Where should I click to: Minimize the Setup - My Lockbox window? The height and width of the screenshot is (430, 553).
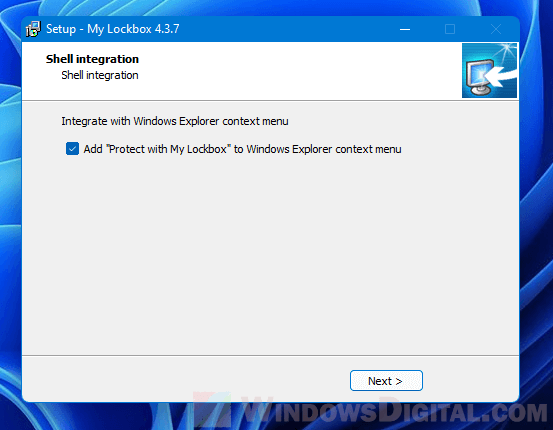point(405,29)
